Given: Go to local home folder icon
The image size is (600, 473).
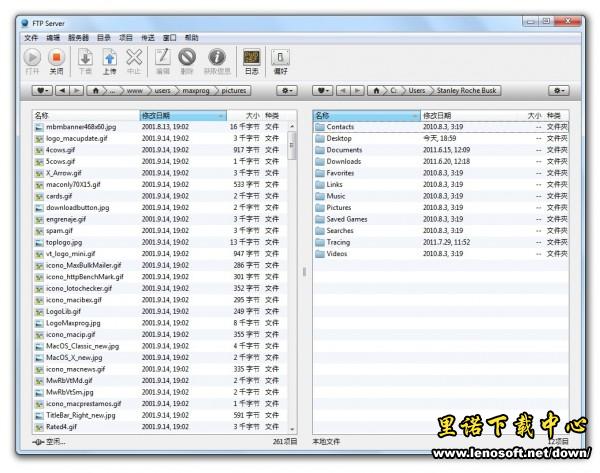Looking at the screenshot, I should pos(377,91).
